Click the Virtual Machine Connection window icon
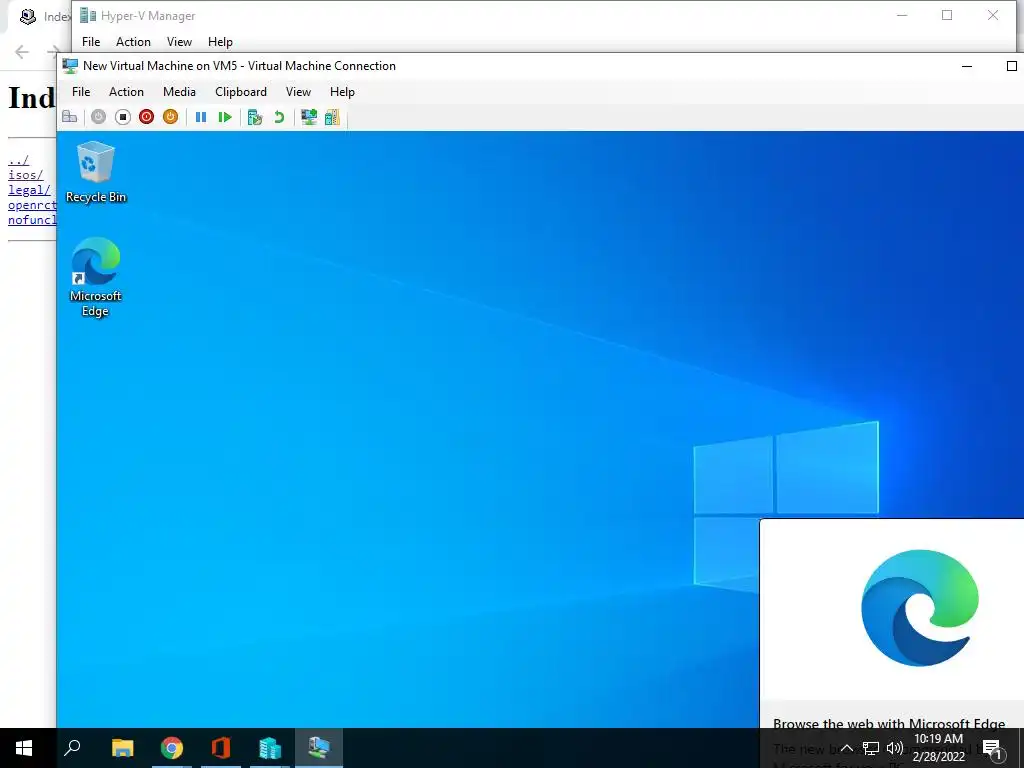This screenshot has width=1024, height=768. point(70,66)
